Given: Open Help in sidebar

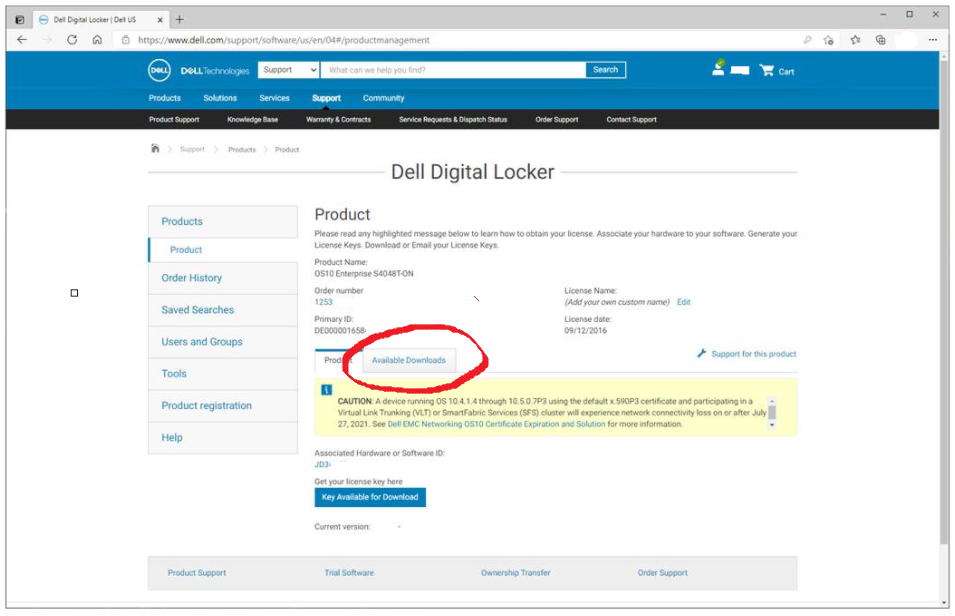Looking at the screenshot, I should point(223,437).
